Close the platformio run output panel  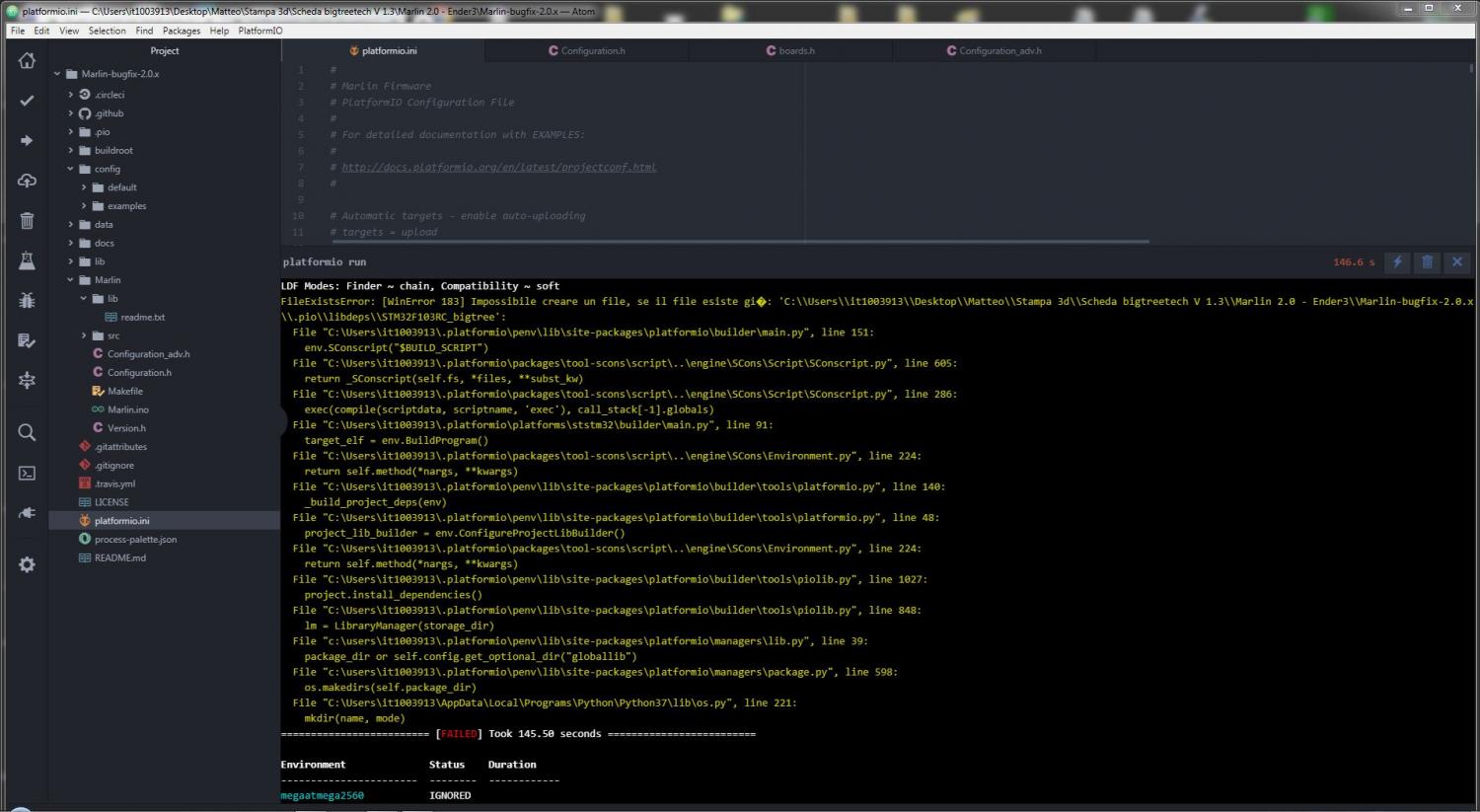coord(1456,262)
